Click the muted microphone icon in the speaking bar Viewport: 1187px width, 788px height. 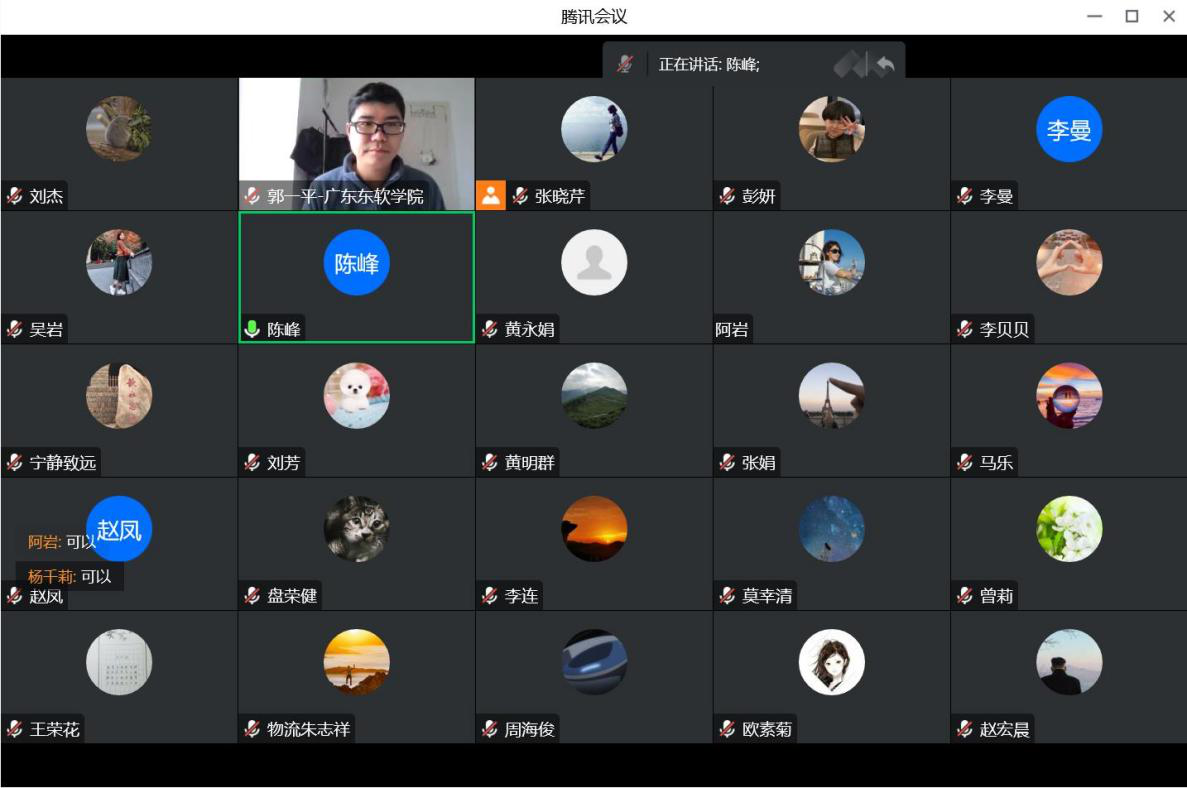click(625, 64)
